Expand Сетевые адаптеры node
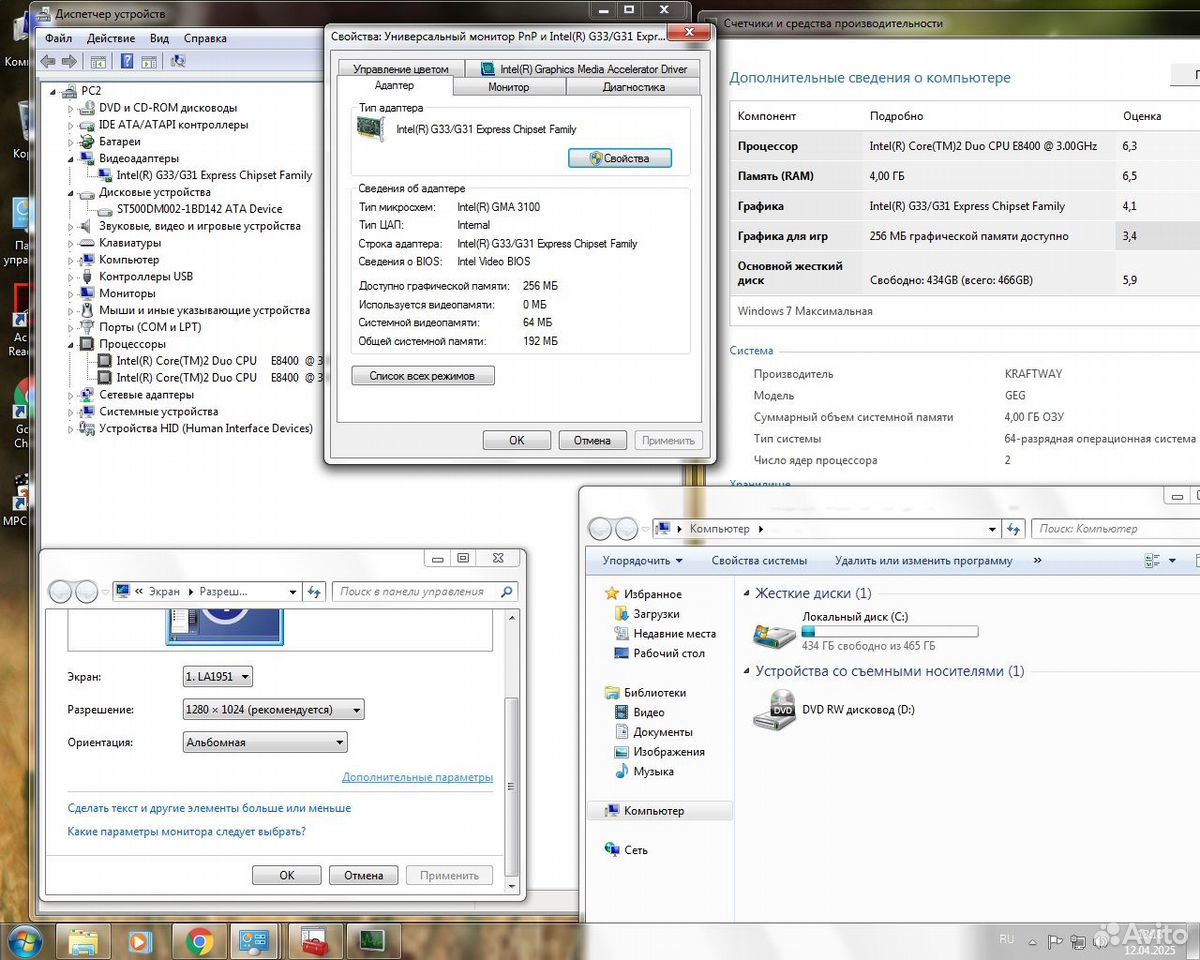 [71, 395]
